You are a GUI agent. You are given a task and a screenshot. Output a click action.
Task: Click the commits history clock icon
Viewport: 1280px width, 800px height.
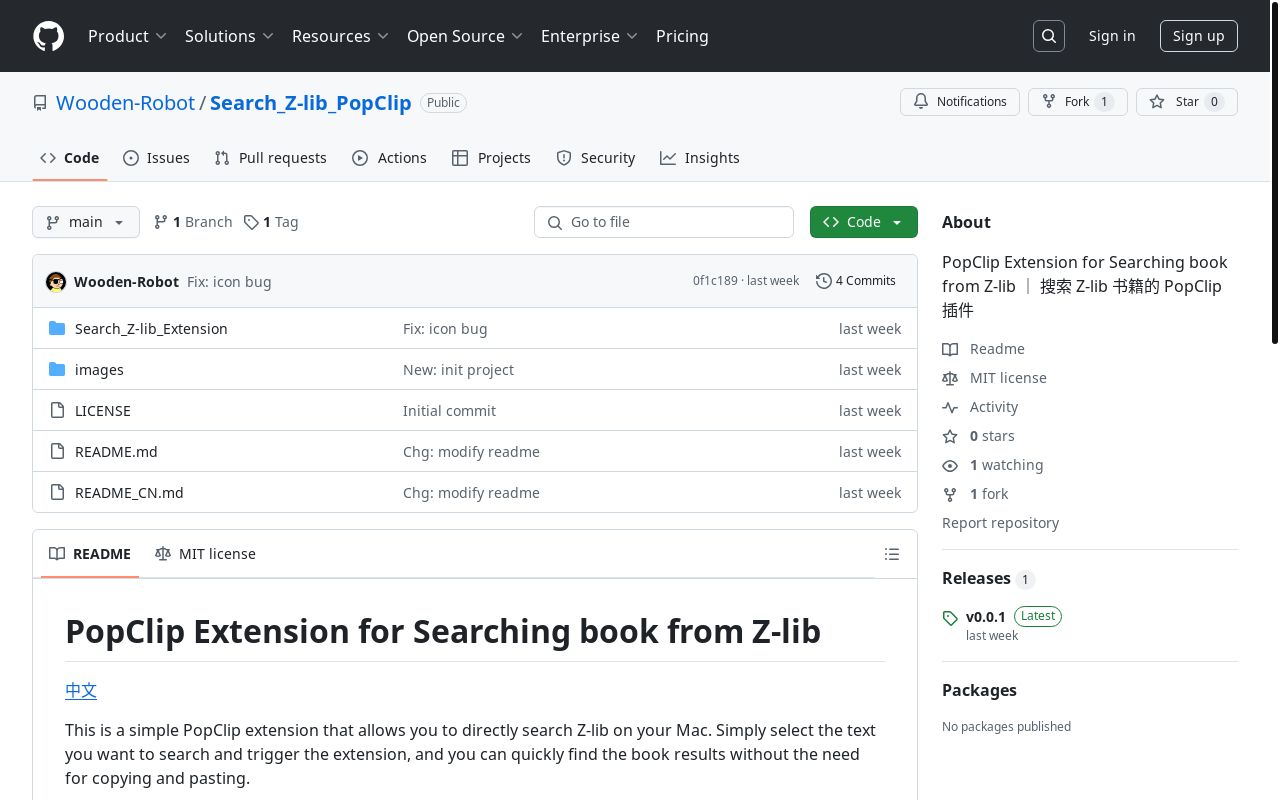pyautogui.click(x=823, y=281)
